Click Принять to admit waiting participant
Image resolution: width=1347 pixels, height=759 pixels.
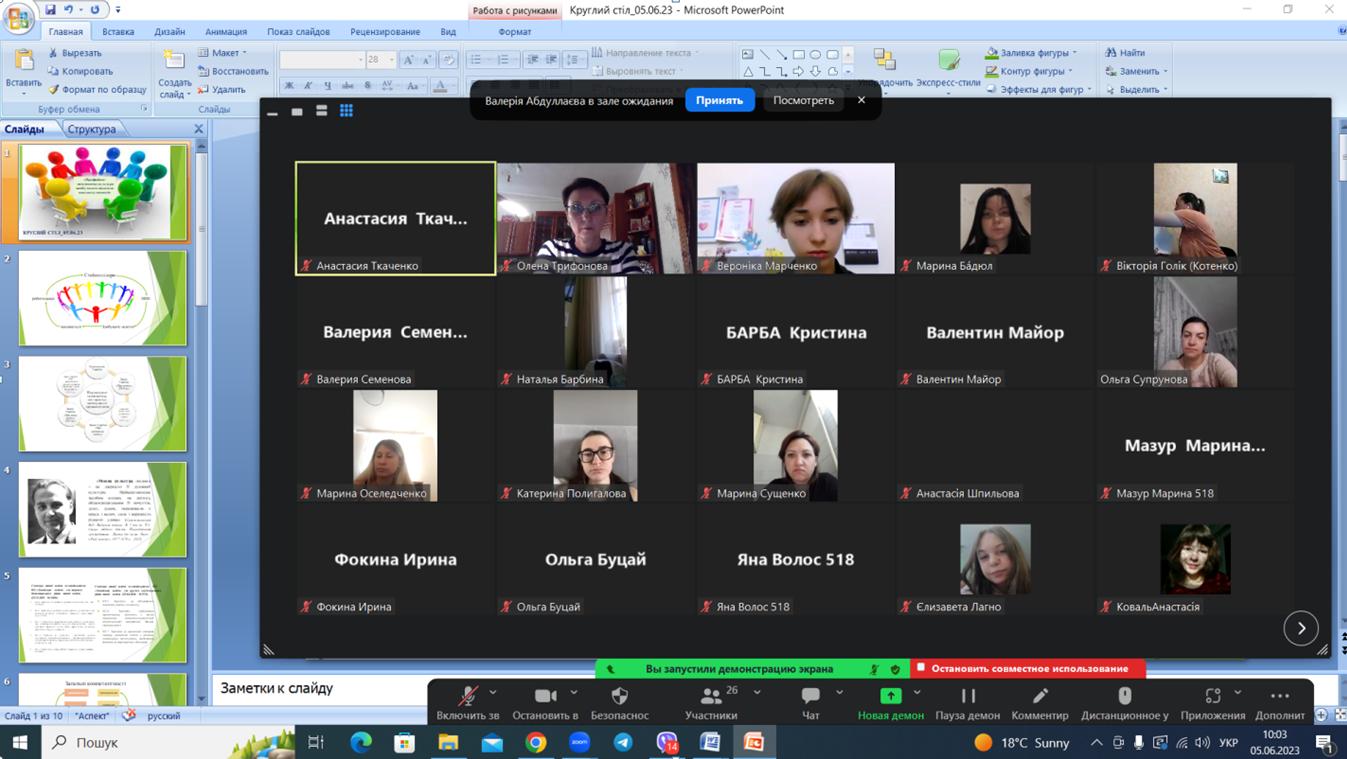pos(719,100)
